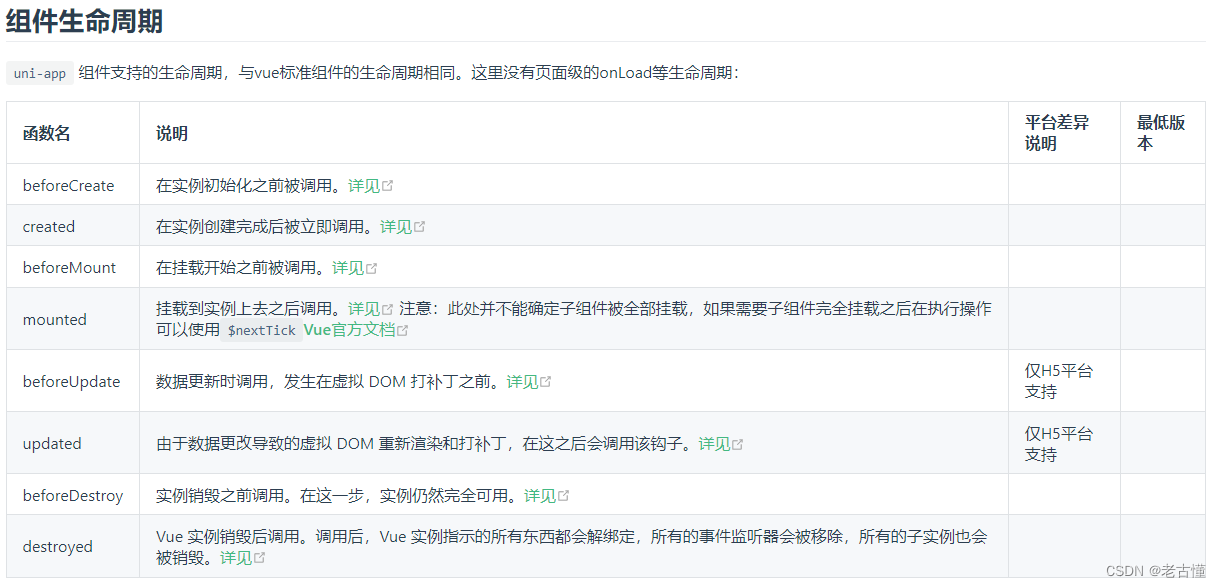
Task: Select the beforeDestroy function name cell
Action: (x=73, y=495)
